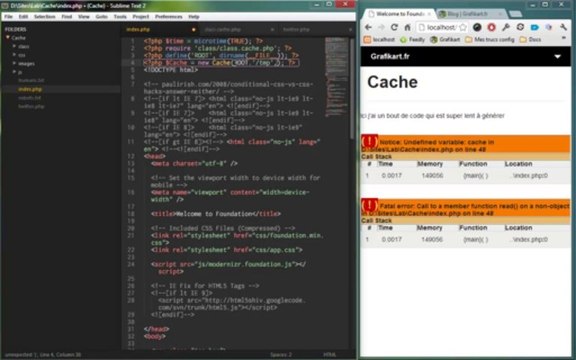Reload the localhost page in Chrome

point(394,27)
